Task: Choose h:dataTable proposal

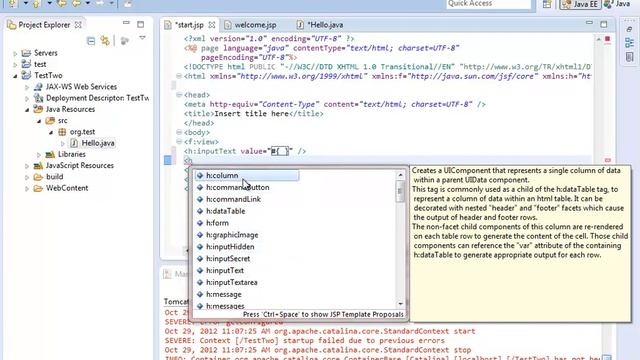Action: (x=225, y=211)
